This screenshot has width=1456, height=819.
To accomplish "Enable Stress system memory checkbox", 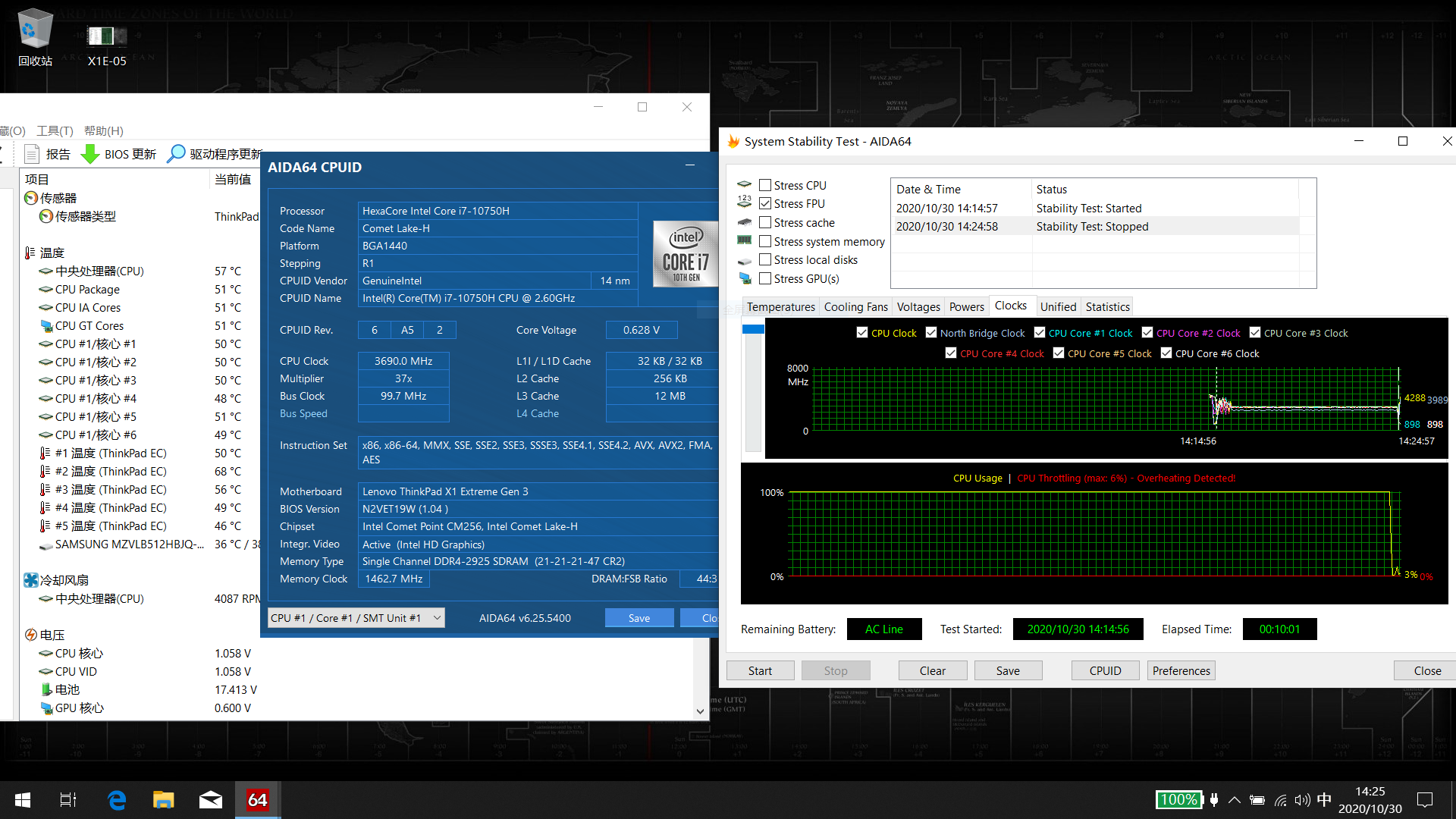I will [765, 241].
